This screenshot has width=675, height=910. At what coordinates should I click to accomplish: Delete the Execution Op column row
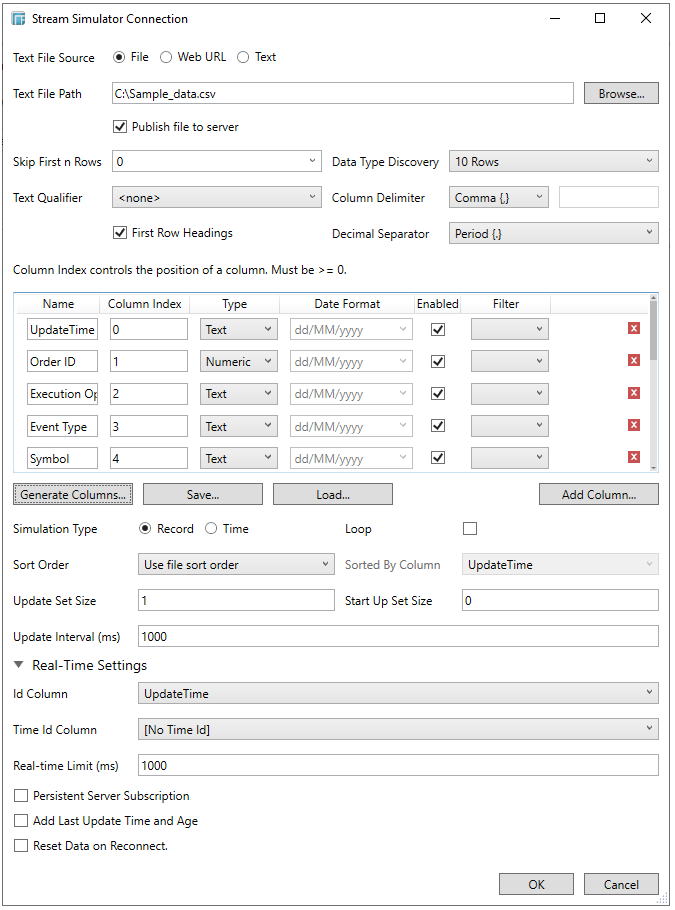pyautogui.click(x=633, y=393)
